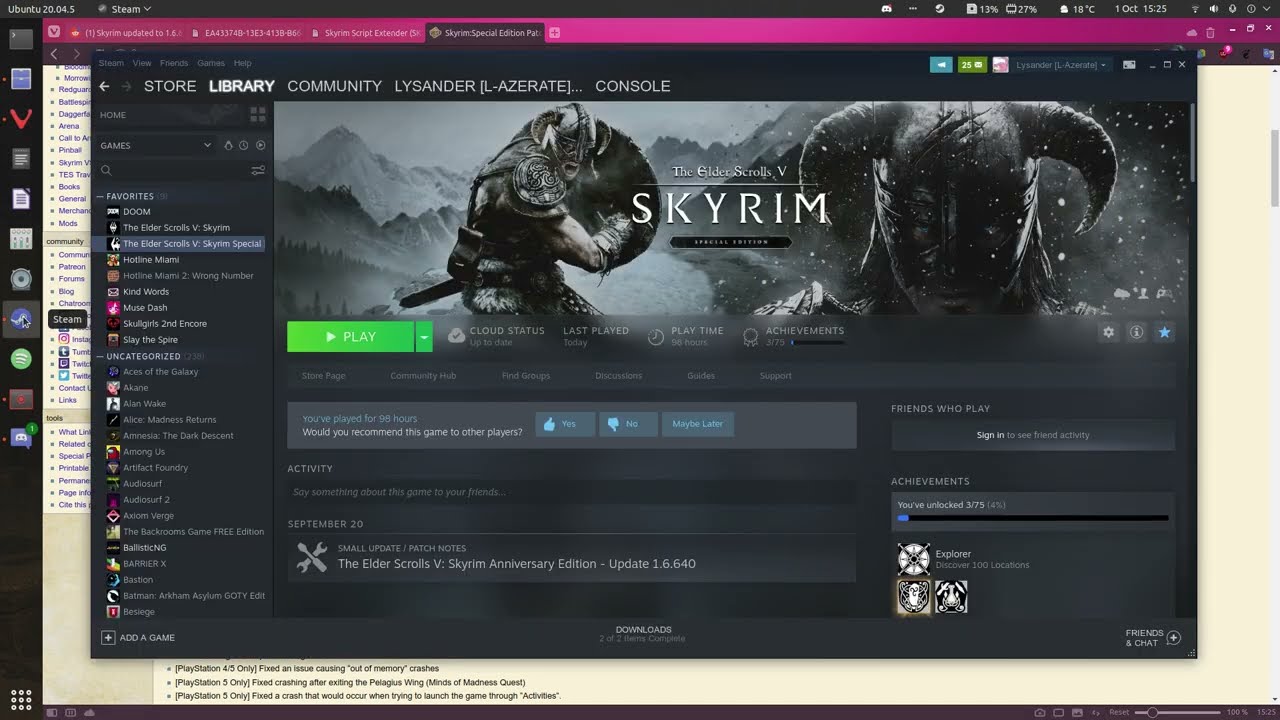1280x720 pixels.
Task: Click the Play Time clock icon
Action: pos(656,337)
